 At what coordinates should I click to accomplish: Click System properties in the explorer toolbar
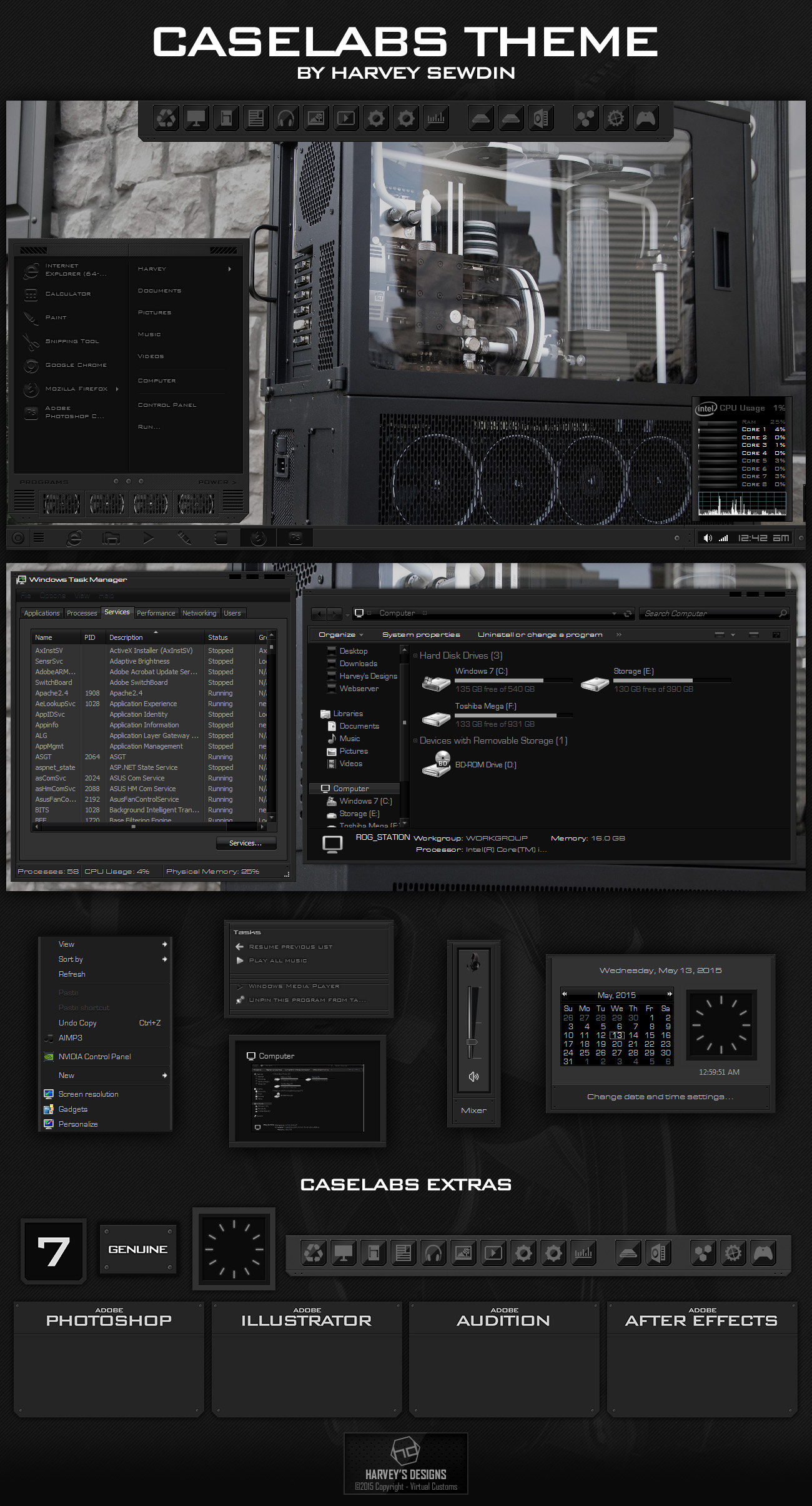click(x=421, y=635)
